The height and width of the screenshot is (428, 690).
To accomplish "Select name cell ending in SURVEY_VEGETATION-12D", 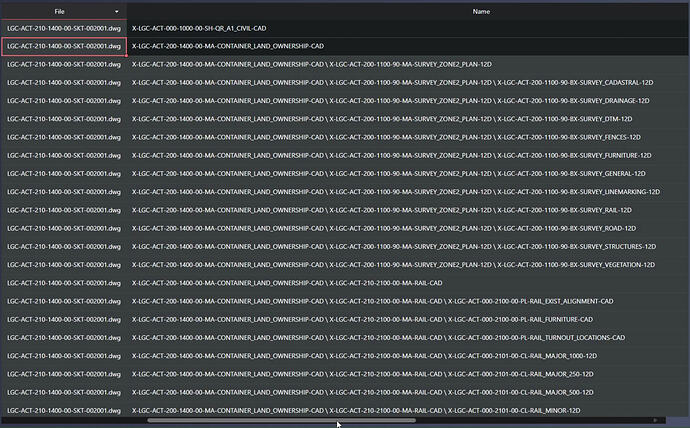I will click(408, 265).
